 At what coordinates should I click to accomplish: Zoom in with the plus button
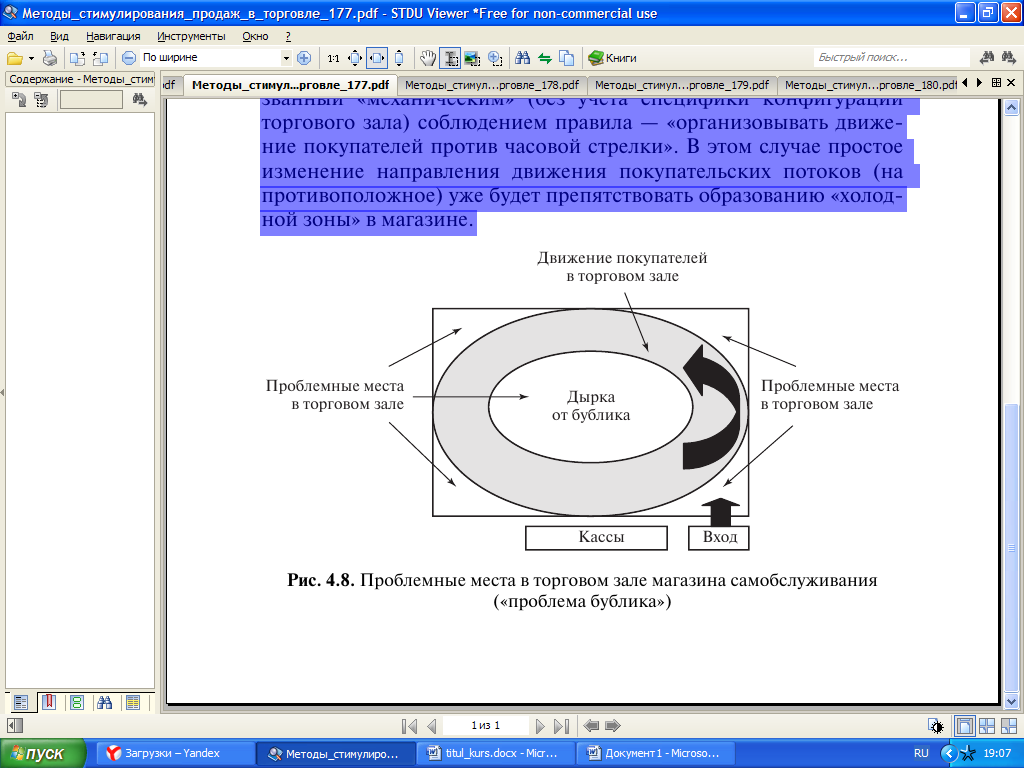pyautogui.click(x=304, y=58)
